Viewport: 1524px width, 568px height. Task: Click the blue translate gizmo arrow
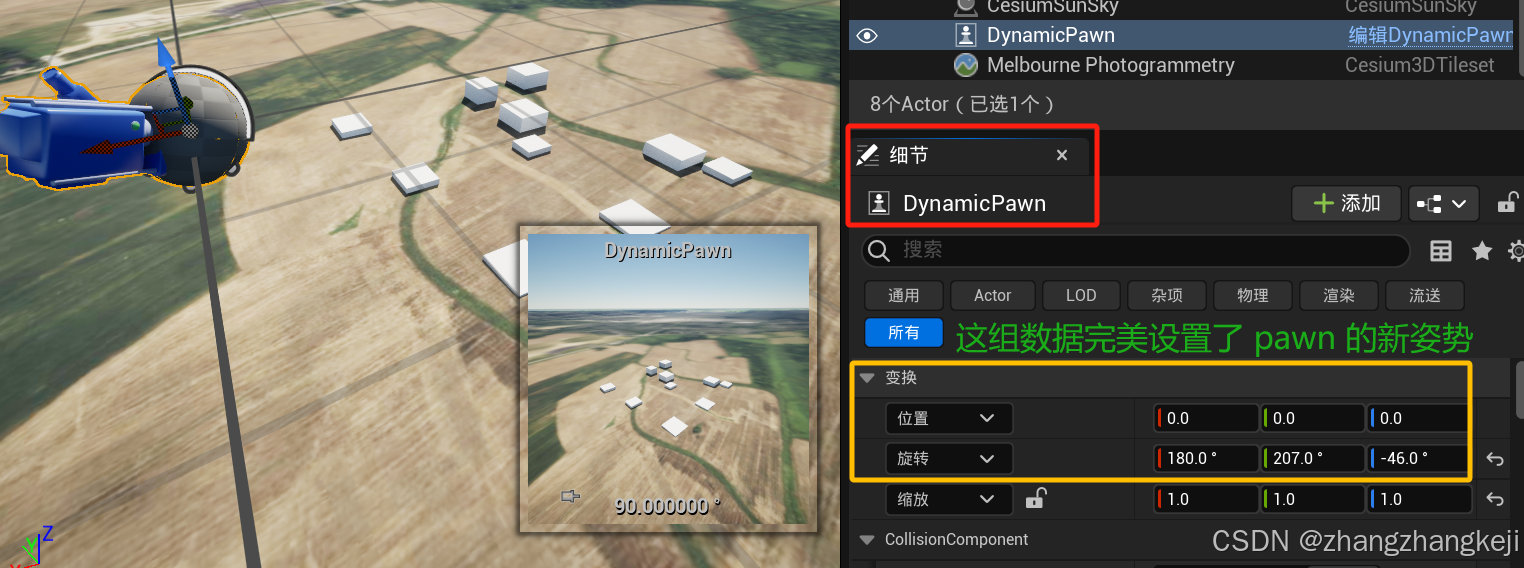[166, 60]
